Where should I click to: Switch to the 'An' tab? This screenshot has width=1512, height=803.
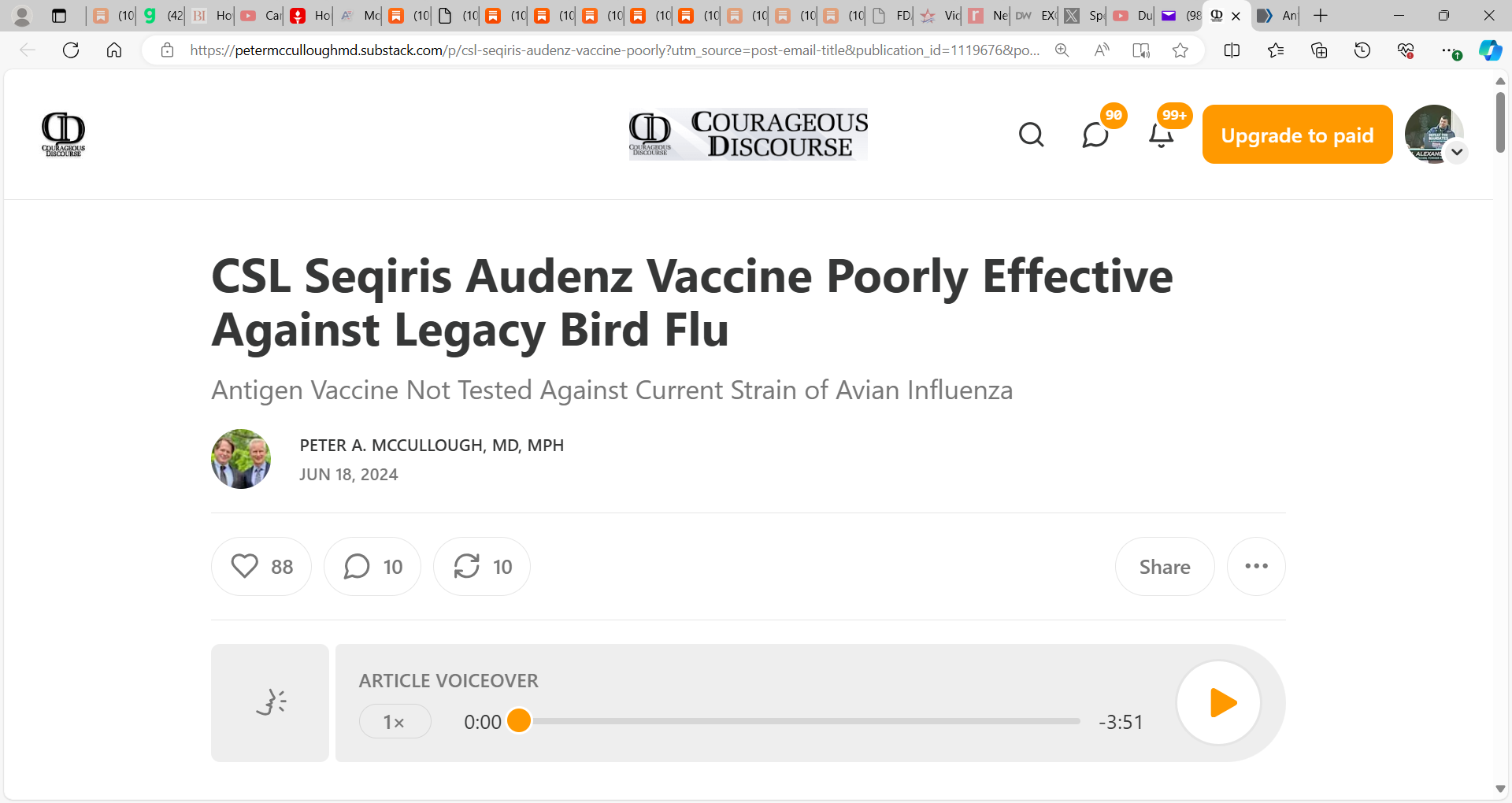[1277, 16]
